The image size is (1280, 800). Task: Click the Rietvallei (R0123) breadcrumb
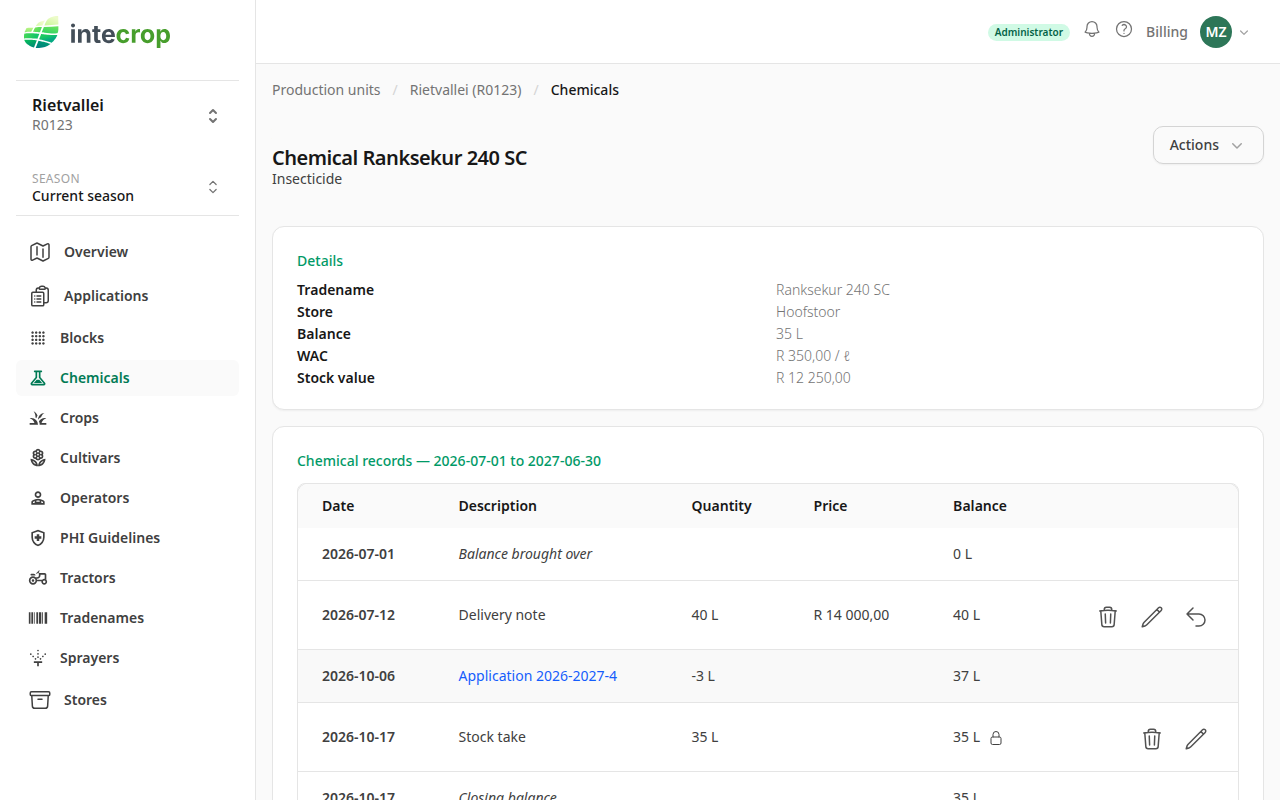click(x=466, y=90)
